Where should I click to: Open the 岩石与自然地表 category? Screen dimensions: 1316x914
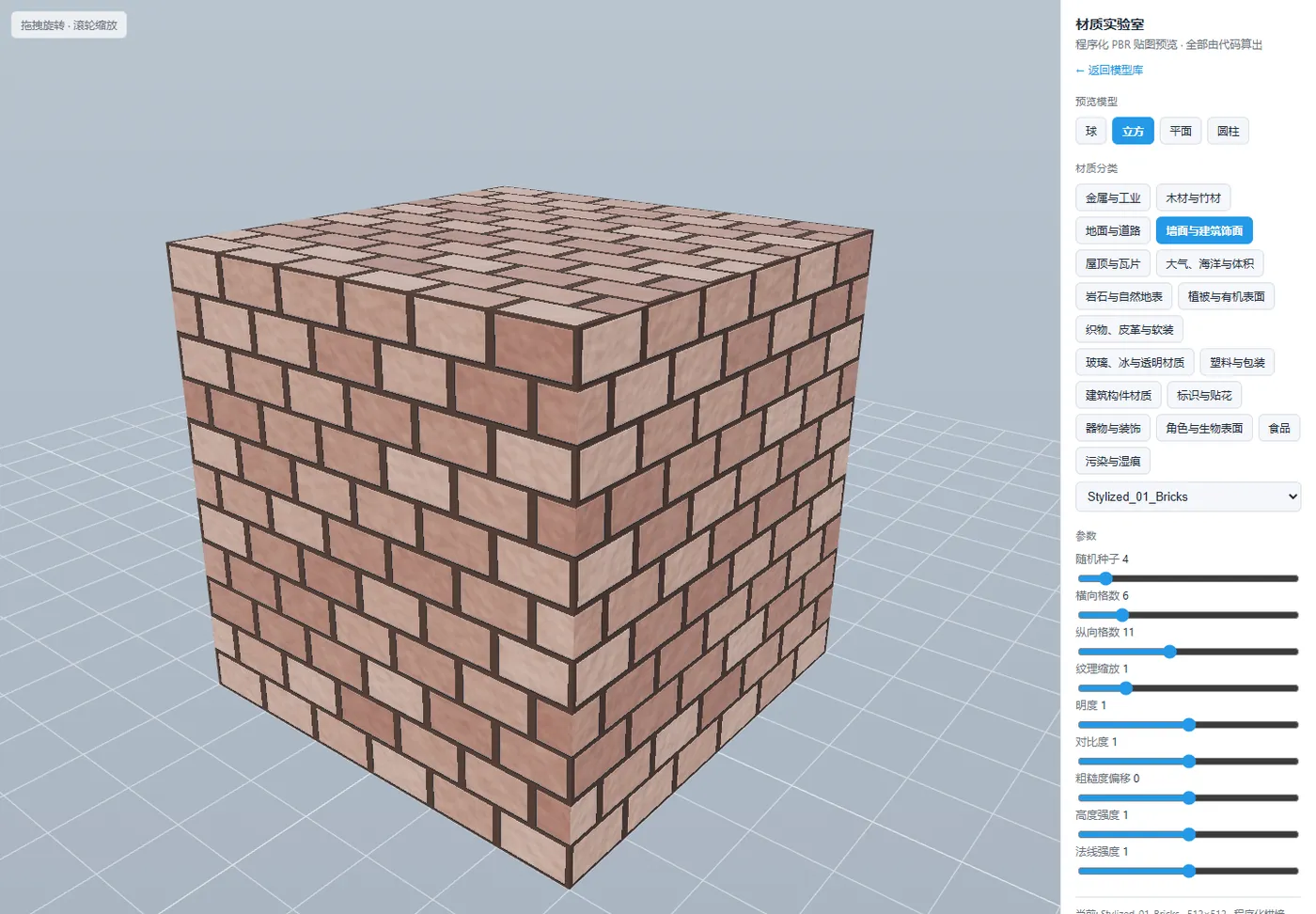(x=1123, y=296)
